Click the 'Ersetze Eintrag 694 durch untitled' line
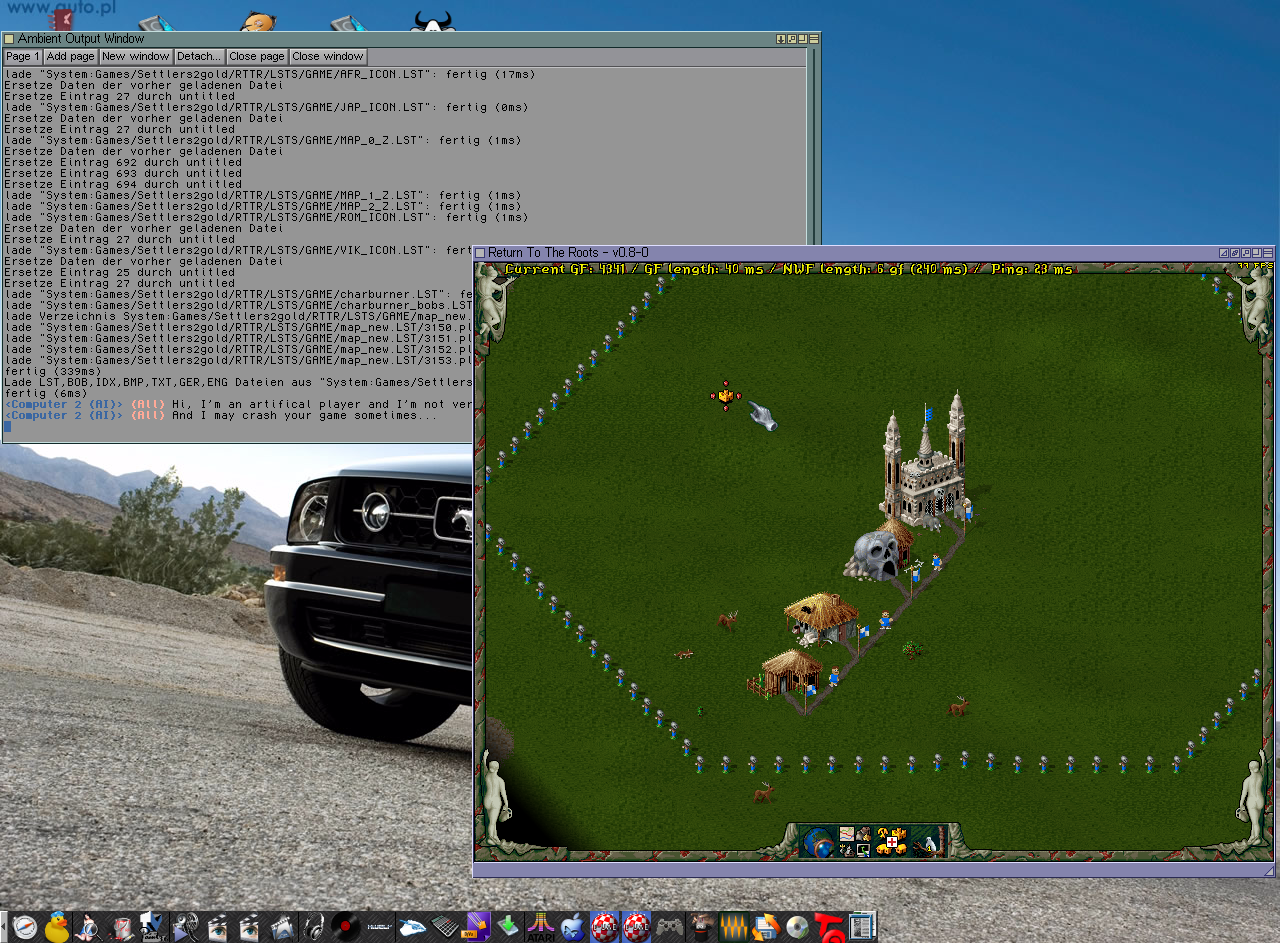This screenshot has height=943, width=1280. [x=123, y=184]
